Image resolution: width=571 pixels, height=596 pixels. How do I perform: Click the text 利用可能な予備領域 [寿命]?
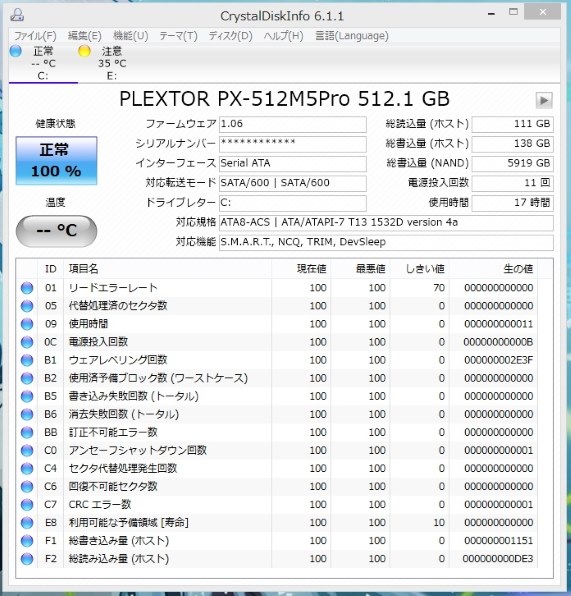coord(128,522)
